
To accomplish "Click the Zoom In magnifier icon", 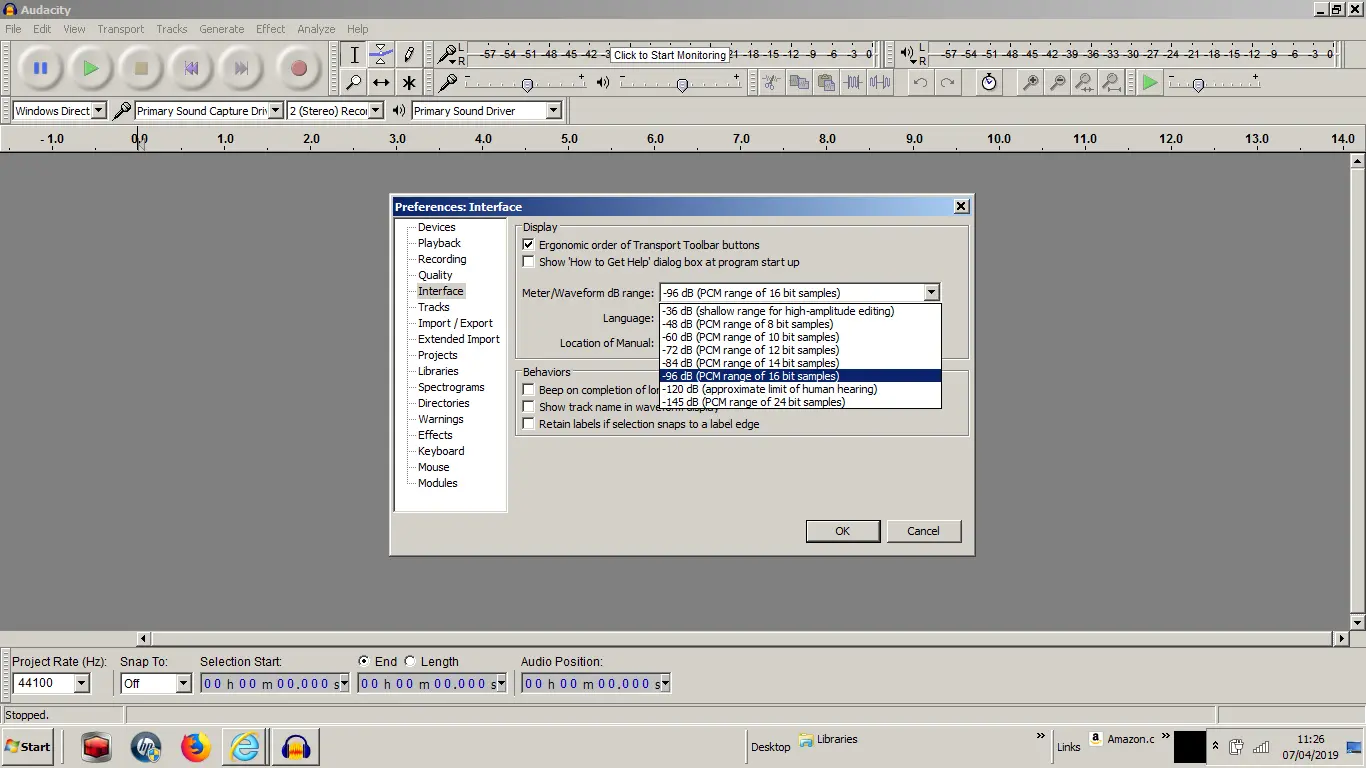I will (x=1029, y=83).
